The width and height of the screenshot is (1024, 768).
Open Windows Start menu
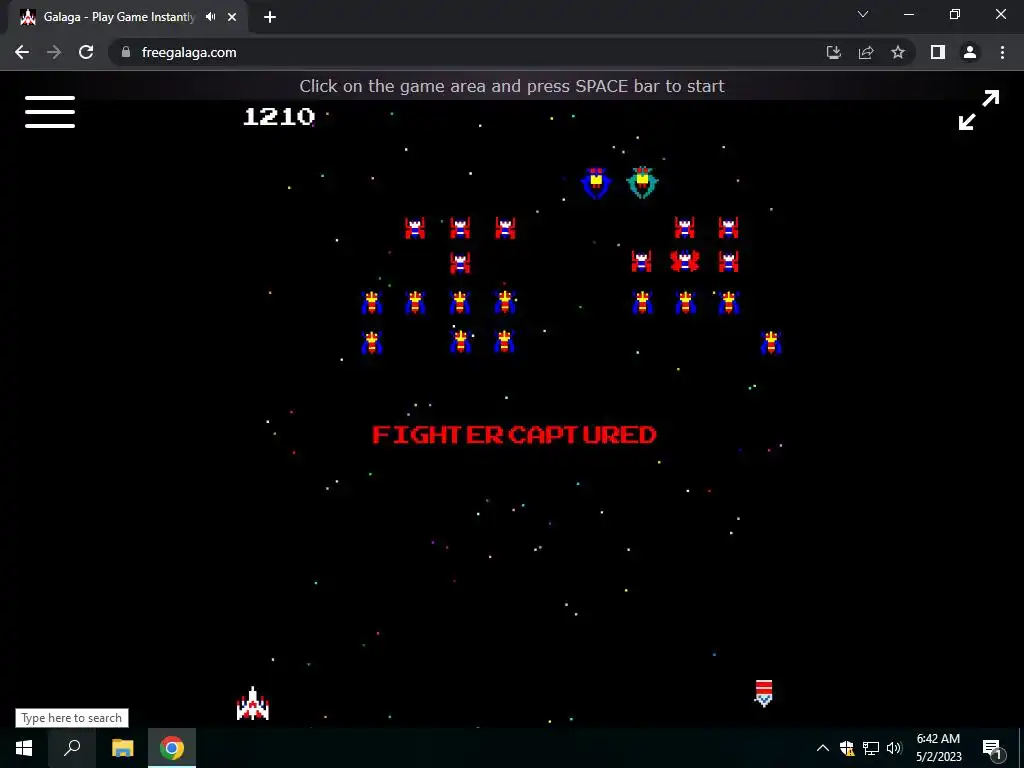24,748
